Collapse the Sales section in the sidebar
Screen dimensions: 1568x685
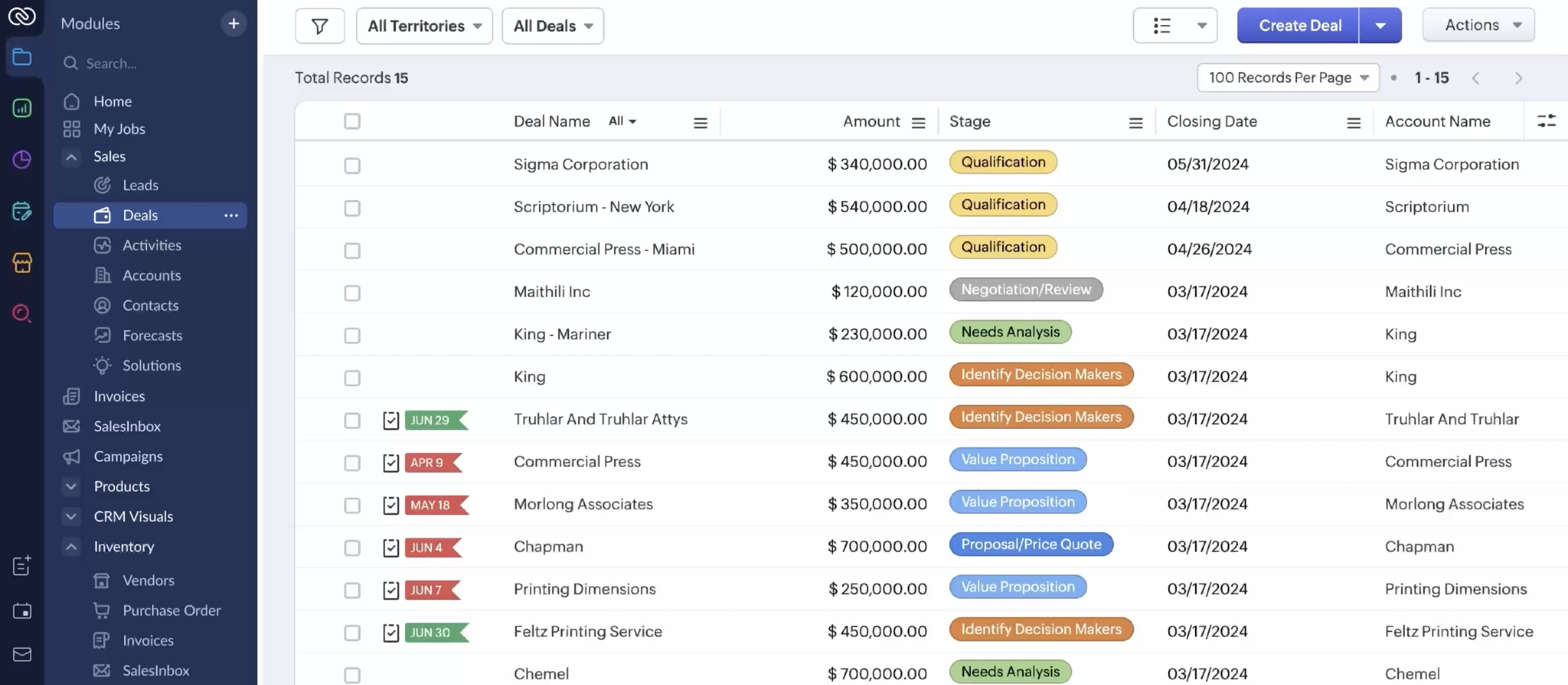click(71, 156)
